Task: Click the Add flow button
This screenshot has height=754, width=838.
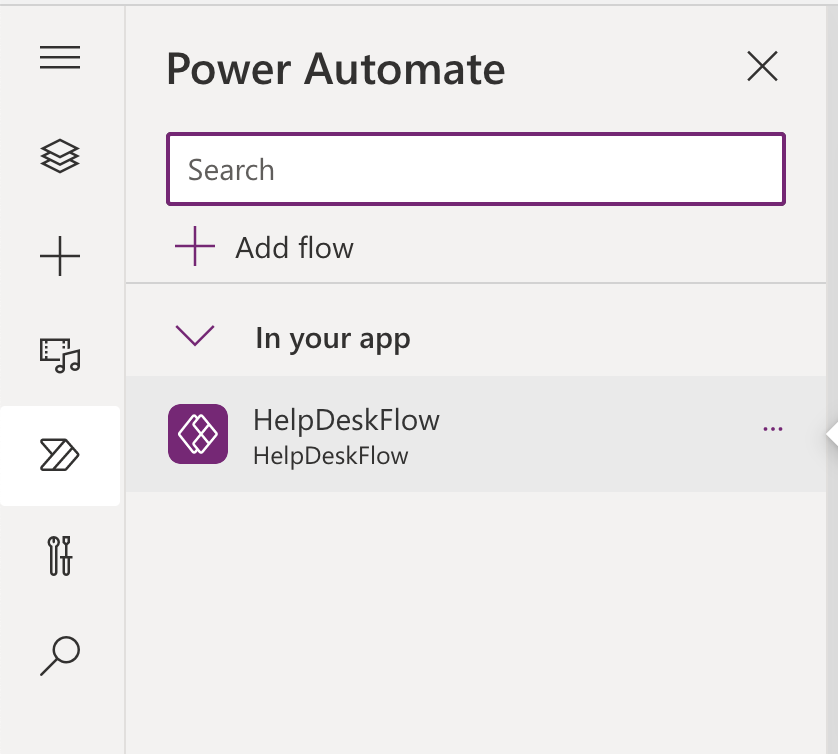Action: click(265, 247)
